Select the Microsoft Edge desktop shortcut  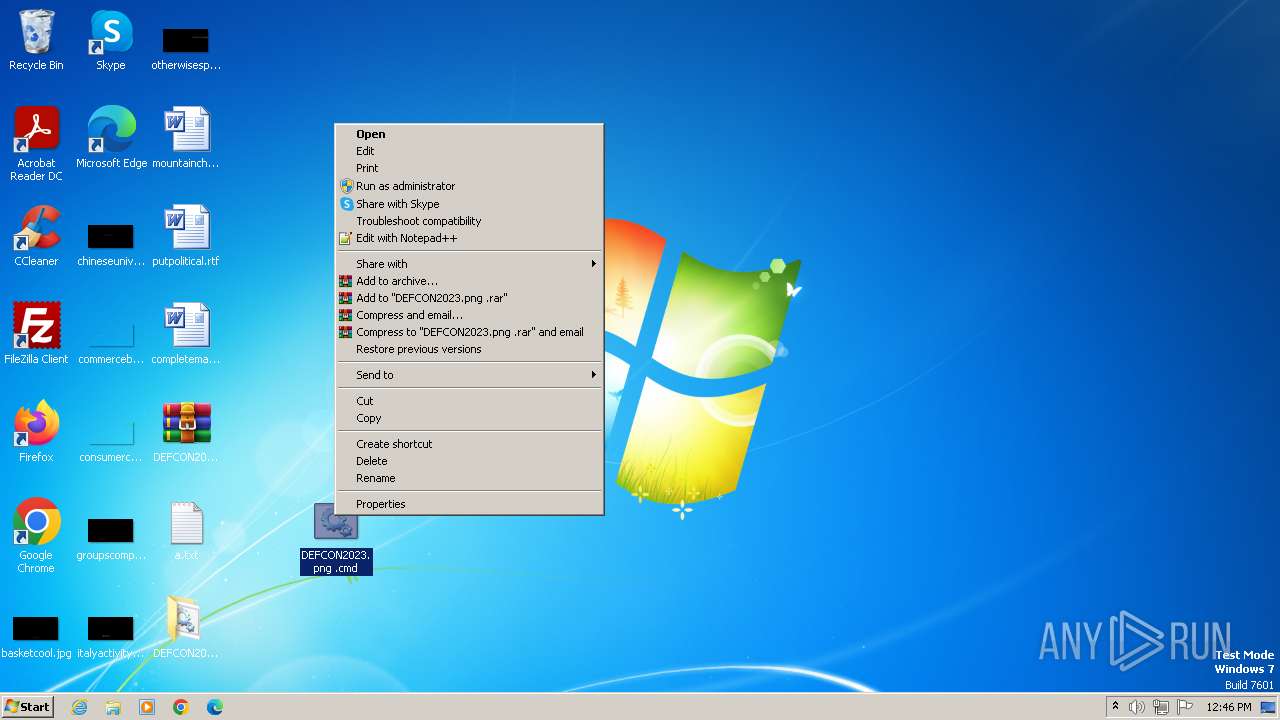[111, 137]
